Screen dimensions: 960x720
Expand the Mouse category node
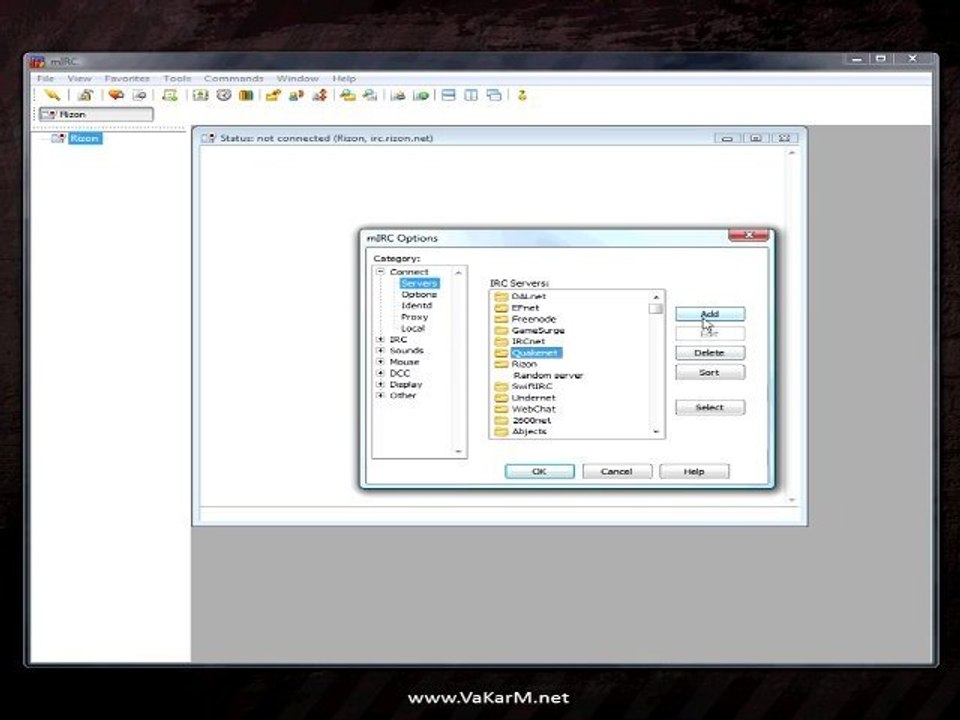380,362
